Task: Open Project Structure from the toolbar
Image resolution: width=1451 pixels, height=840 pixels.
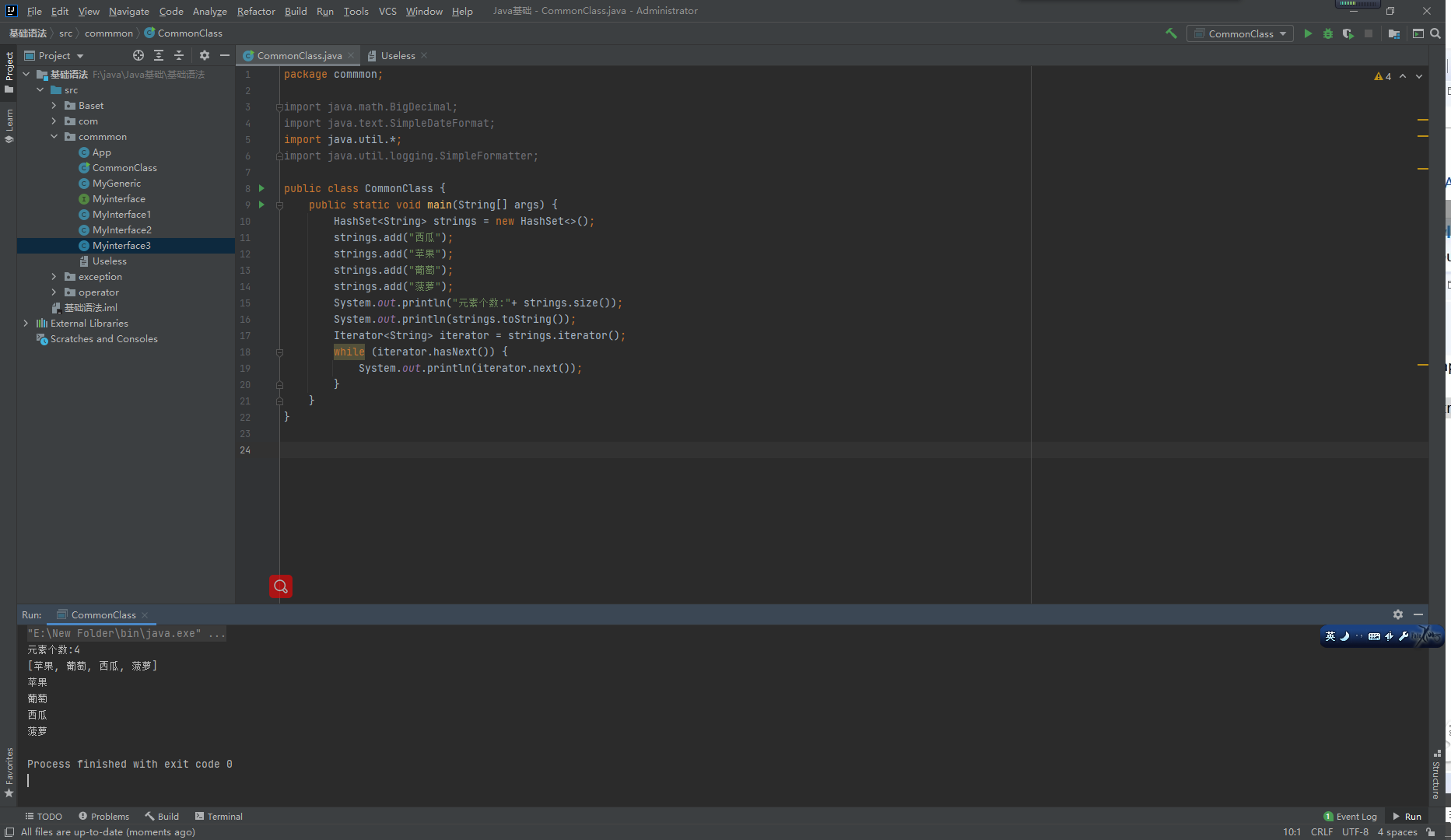Action: (1394, 33)
